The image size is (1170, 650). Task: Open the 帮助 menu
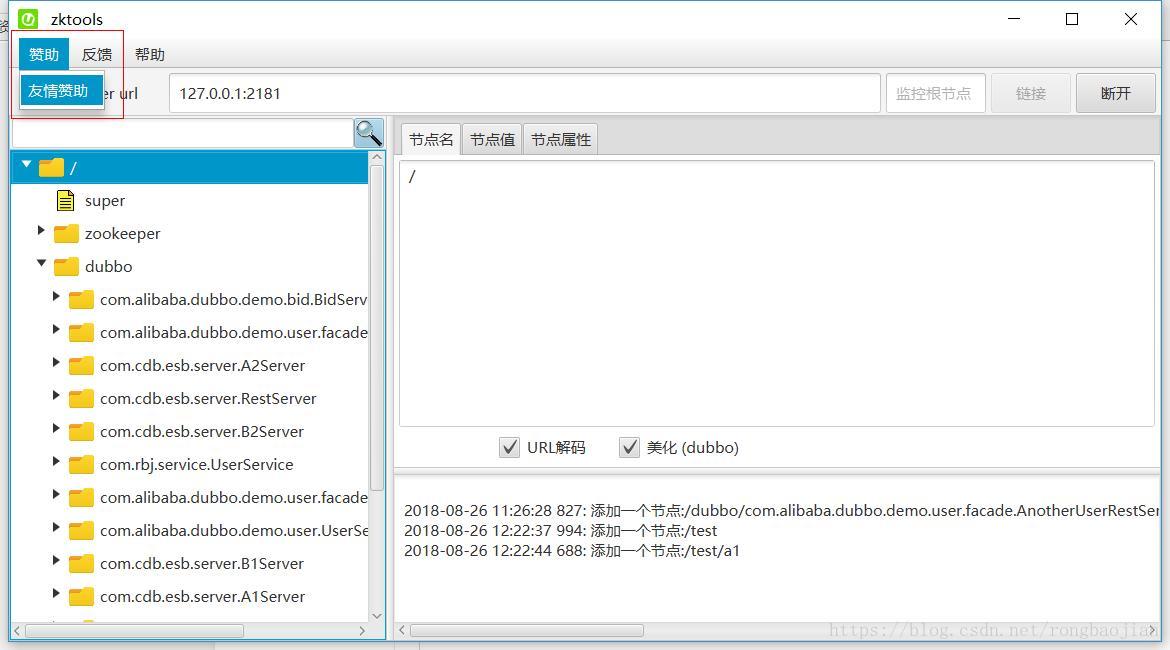point(150,54)
